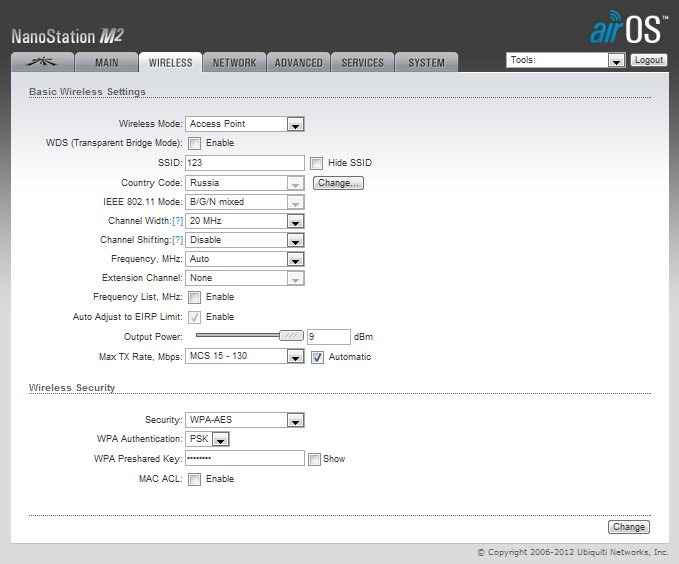Check Show to reveal preshared key
The image size is (679, 564).
tap(314, 459)
